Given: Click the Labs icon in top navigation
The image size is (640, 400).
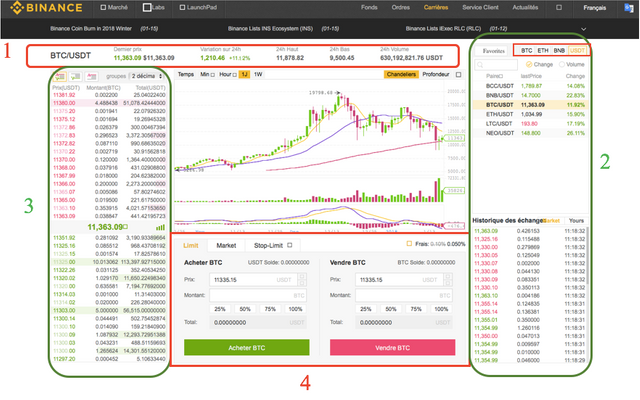Looking at the screenshot, I should tap(147, 7).
